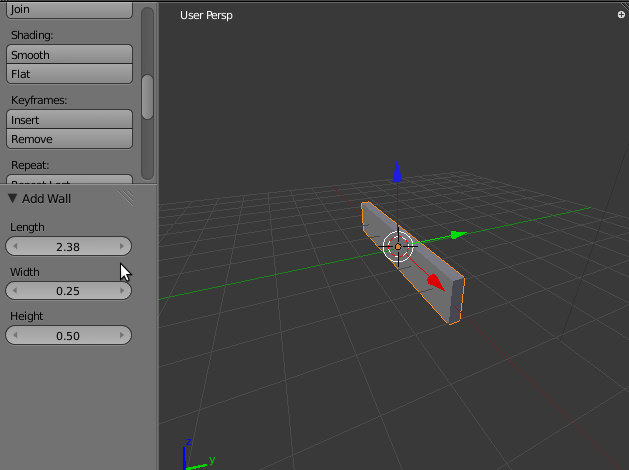Decrease Height with left arrow
The height and width of the screenshot is (470, 629).
pos(15,335)
